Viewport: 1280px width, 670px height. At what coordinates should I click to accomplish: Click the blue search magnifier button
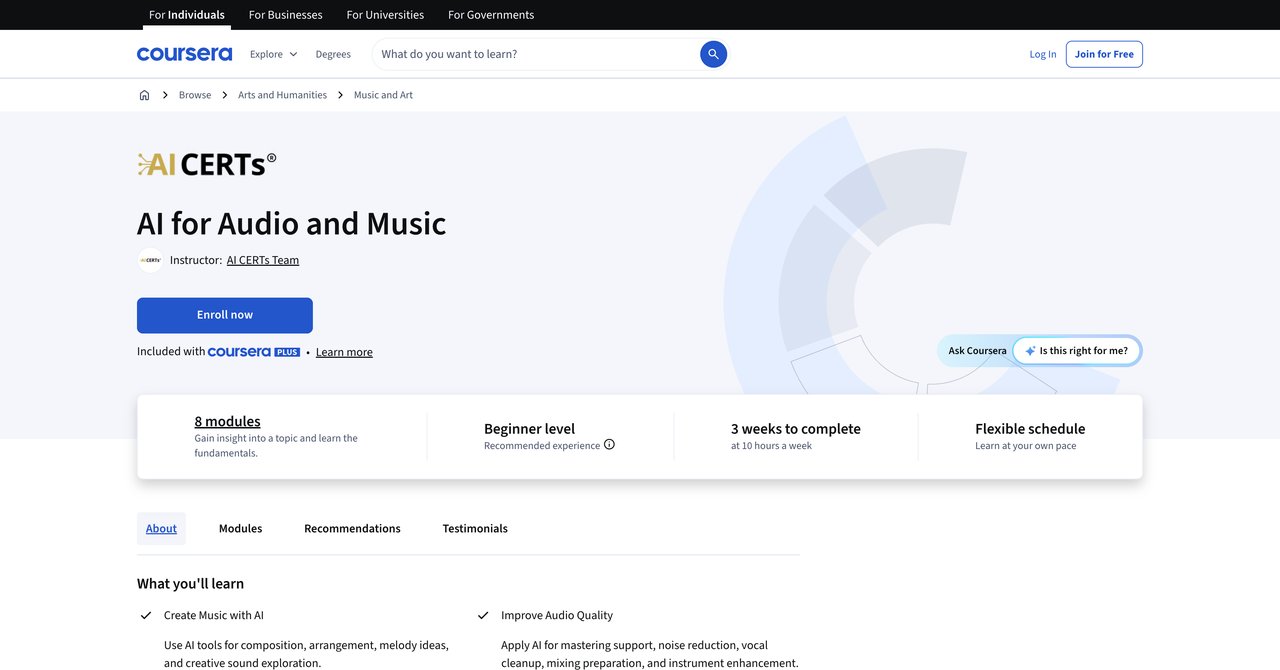713,54
